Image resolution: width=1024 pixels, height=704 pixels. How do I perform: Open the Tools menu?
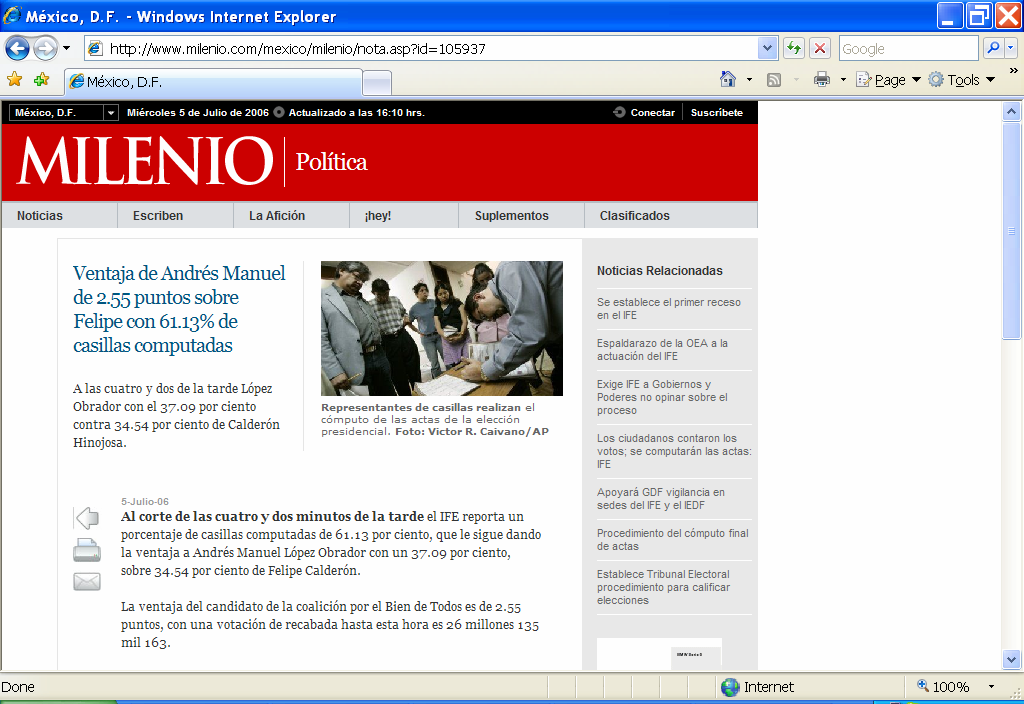(961, 80)
